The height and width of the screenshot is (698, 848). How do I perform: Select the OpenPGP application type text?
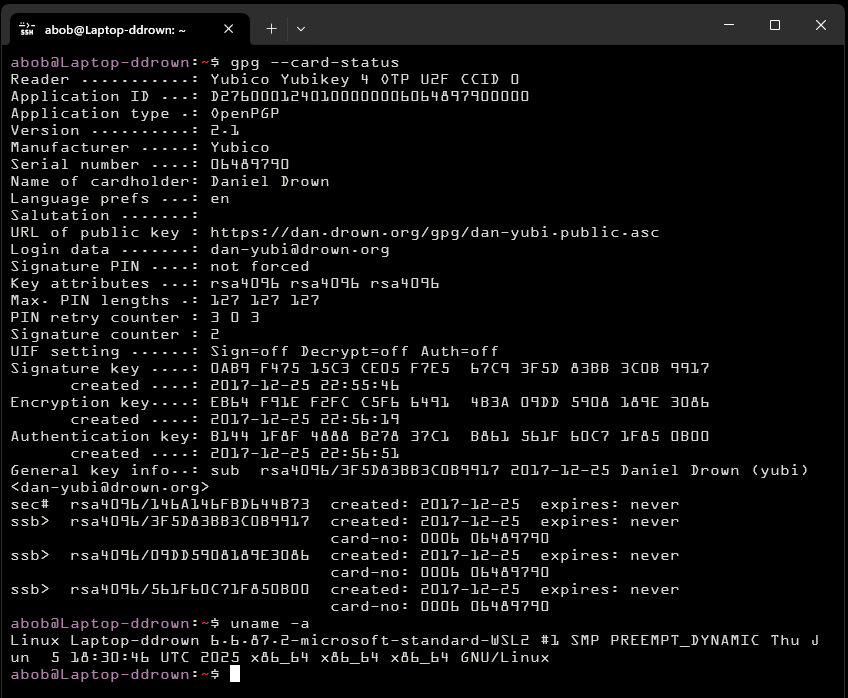coord(243,113)
